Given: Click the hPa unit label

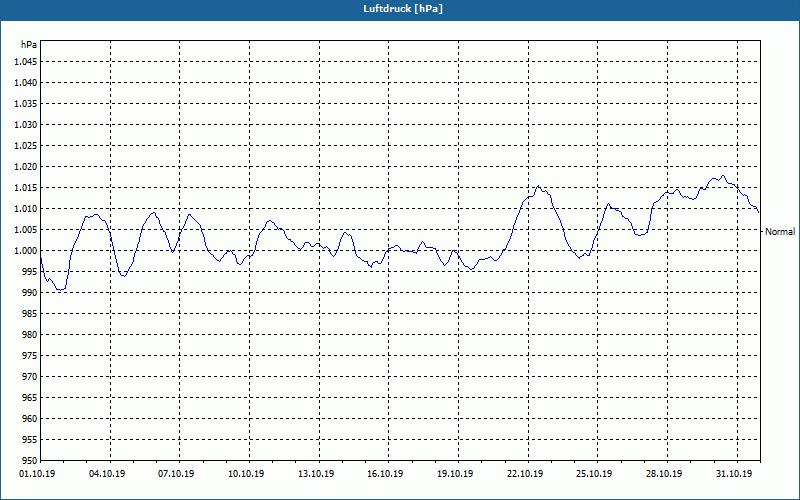Looking at the screenshot, I should pos(29,45).
